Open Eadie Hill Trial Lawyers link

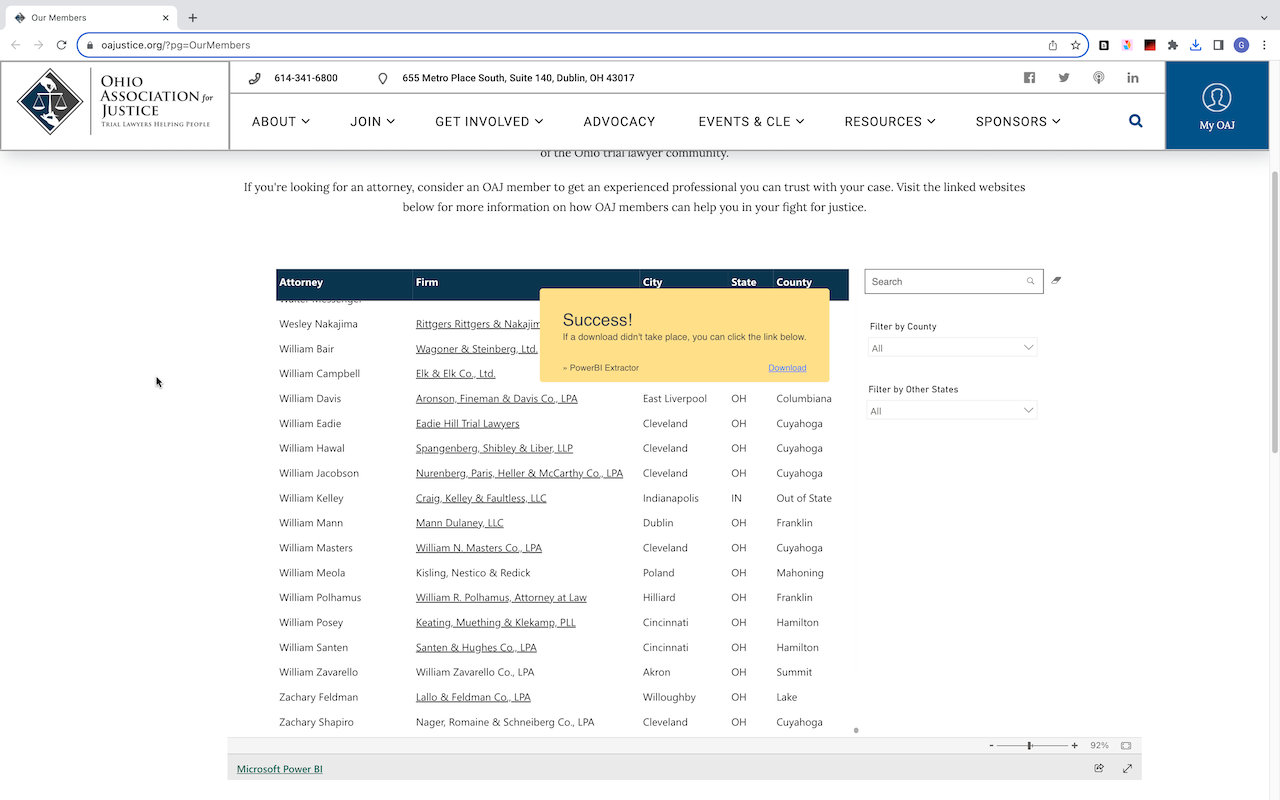pyautogui.click(x=468, y=424)
